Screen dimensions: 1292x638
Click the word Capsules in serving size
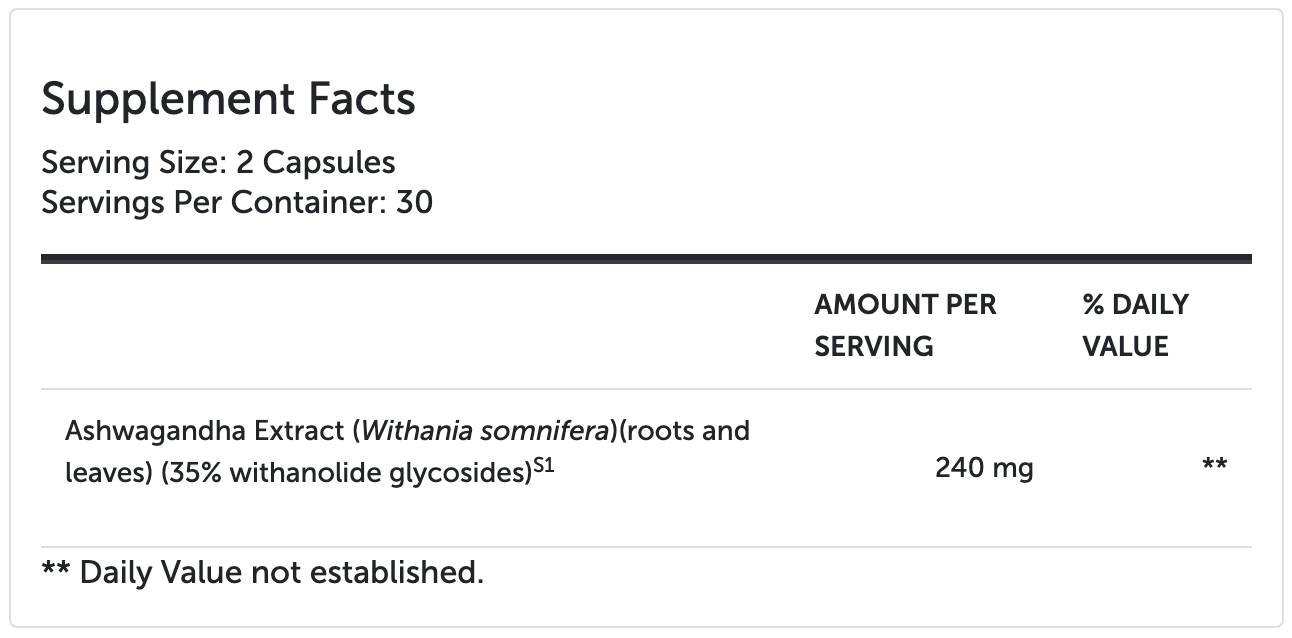329,162
